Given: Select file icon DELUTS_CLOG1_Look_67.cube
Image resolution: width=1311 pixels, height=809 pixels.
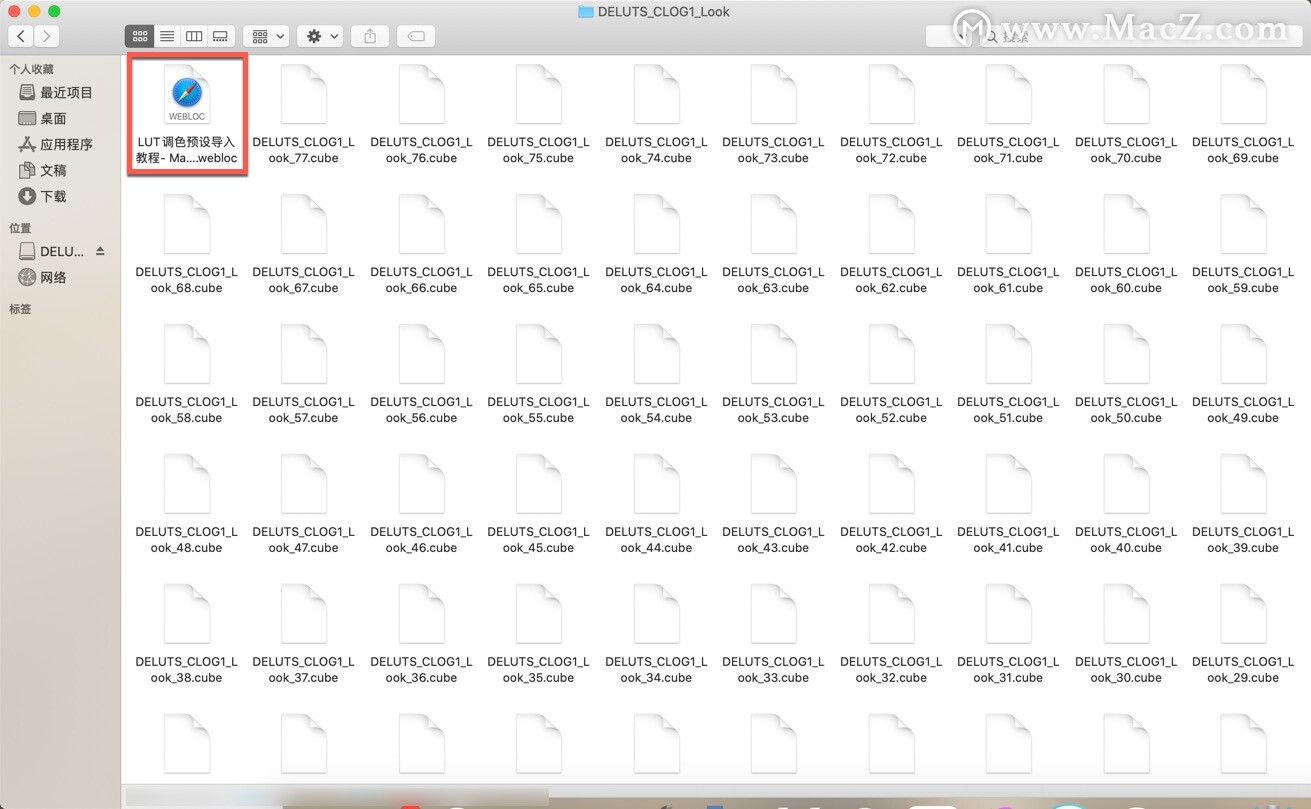Looking at the screenshot, I should 304,226.
